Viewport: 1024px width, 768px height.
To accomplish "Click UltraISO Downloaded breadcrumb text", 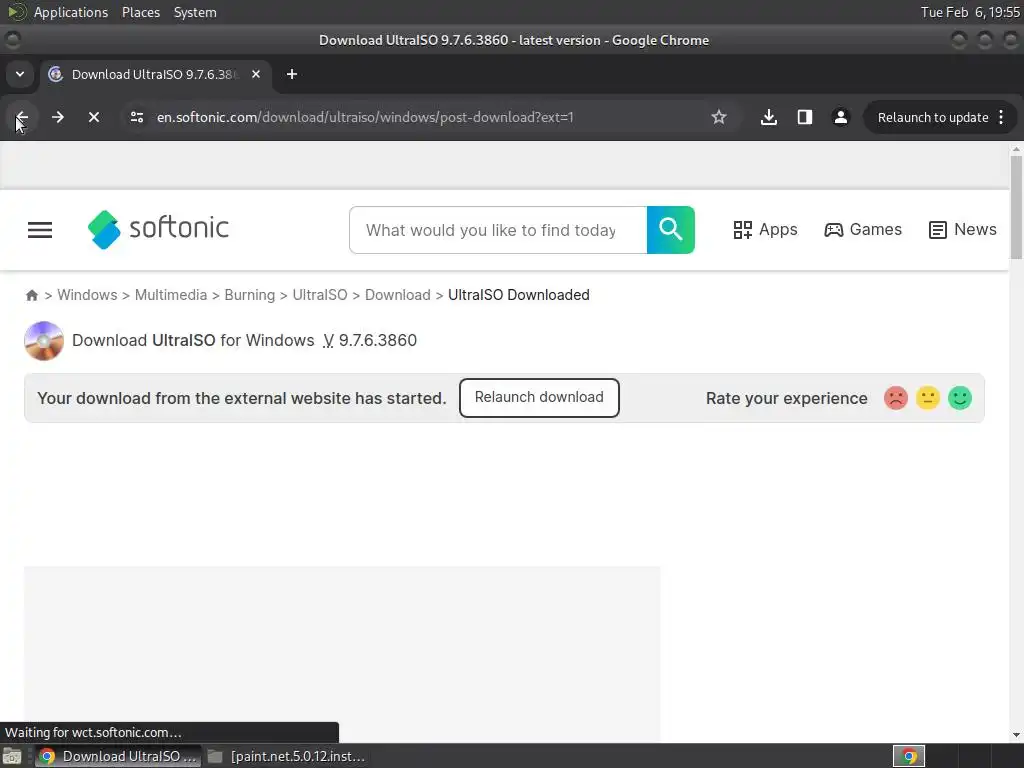I will [x=519, y=295].
